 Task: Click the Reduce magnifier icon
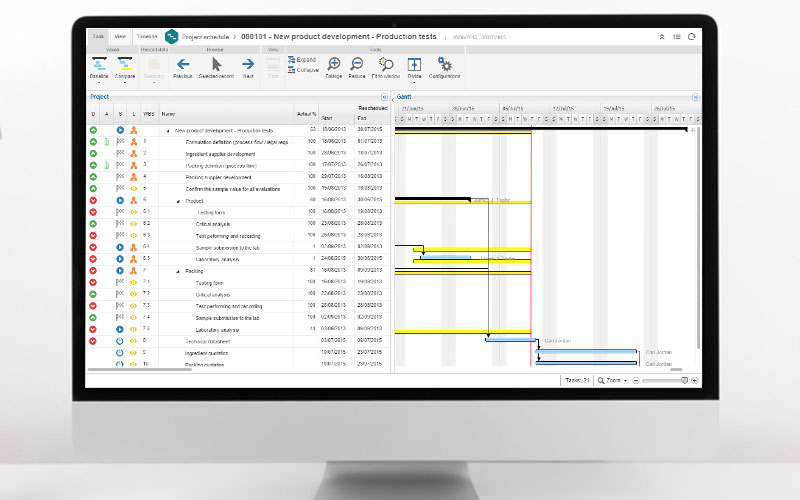(357, 64)
